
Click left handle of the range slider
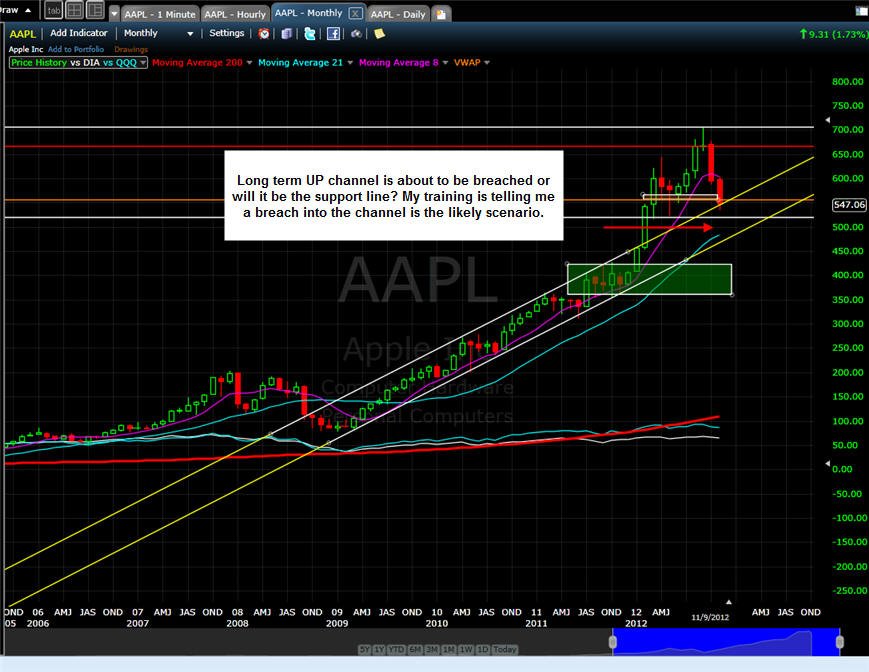[x=612, y=642]
